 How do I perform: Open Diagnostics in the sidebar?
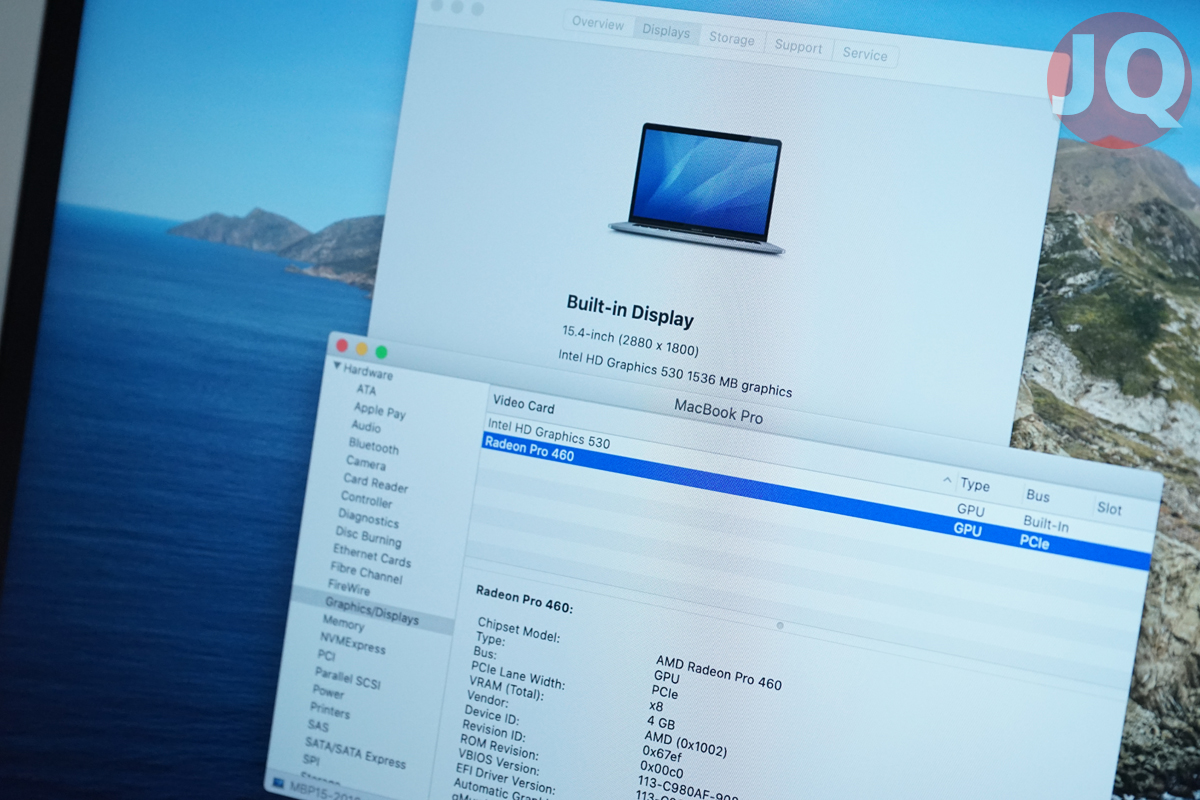[368, 518]
